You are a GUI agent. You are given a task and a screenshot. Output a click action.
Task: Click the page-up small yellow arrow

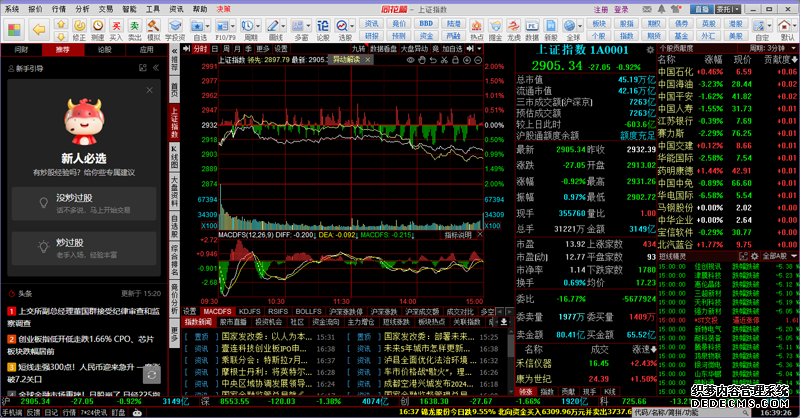(x=61, y=24)
